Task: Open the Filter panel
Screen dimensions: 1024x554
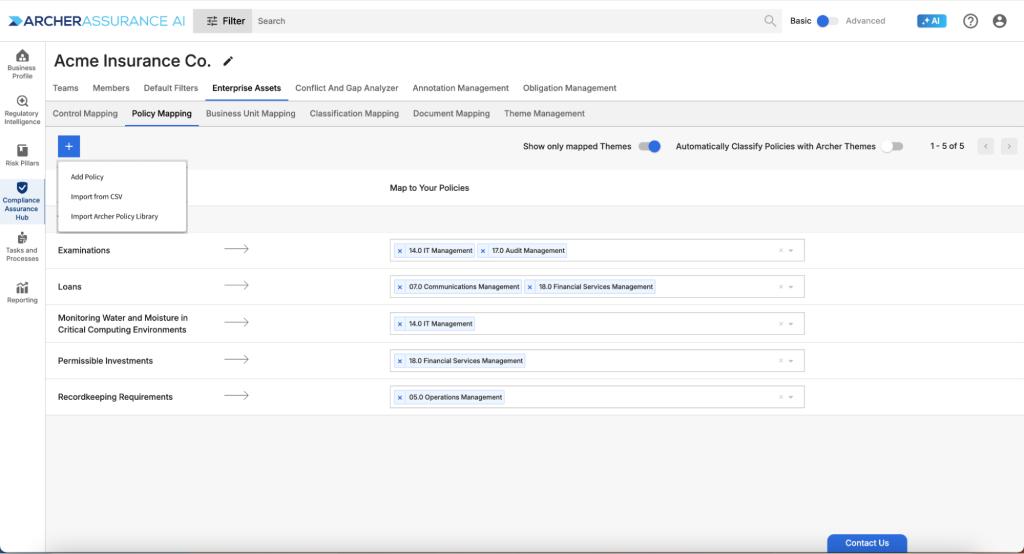Action: pos(223,21)
